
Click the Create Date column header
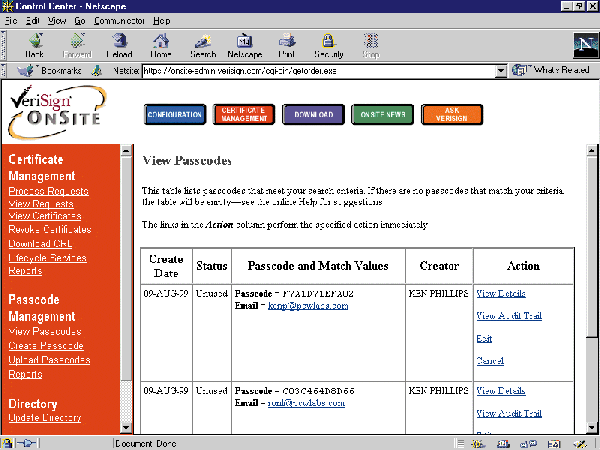pos(166,266)
